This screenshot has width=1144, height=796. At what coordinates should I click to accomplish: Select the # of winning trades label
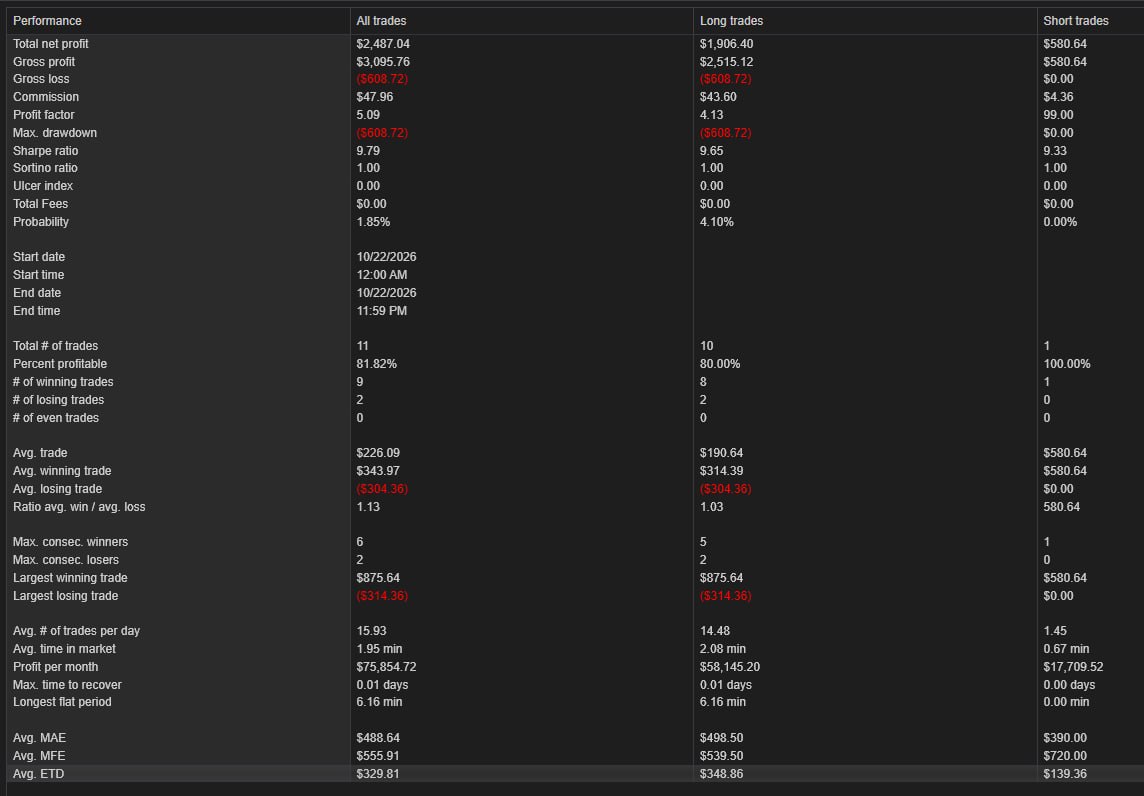(x=63, y=382)
